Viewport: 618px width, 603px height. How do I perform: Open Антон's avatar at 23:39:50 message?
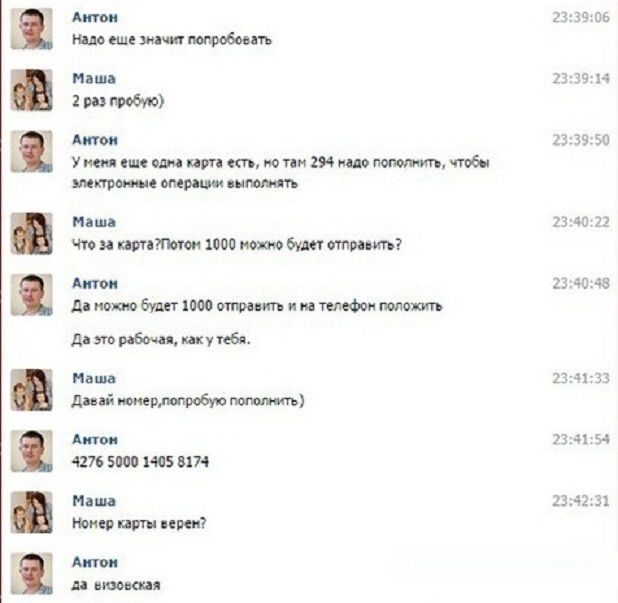point(31,151)
